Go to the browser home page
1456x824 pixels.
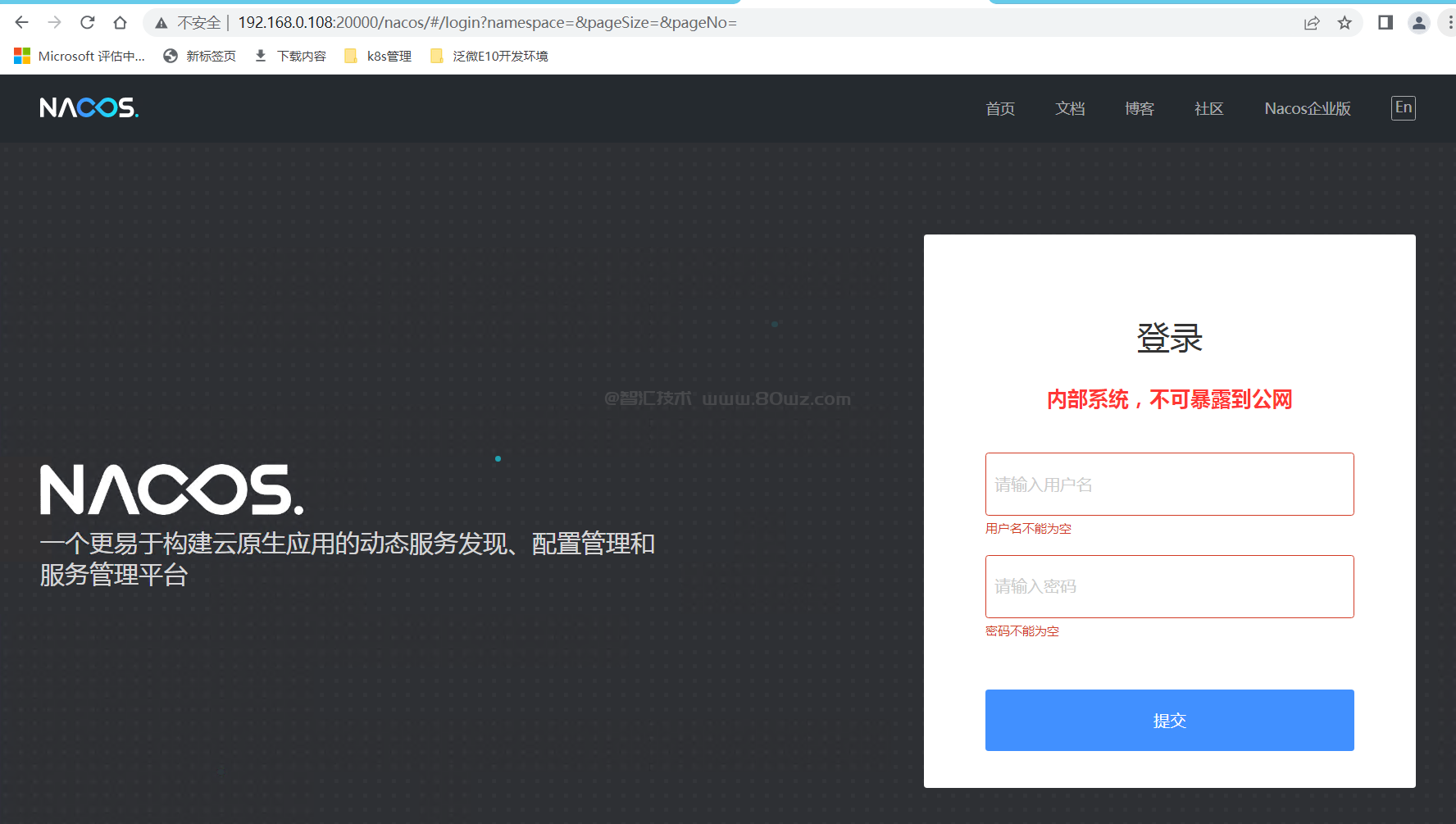[x=120, y=23]
